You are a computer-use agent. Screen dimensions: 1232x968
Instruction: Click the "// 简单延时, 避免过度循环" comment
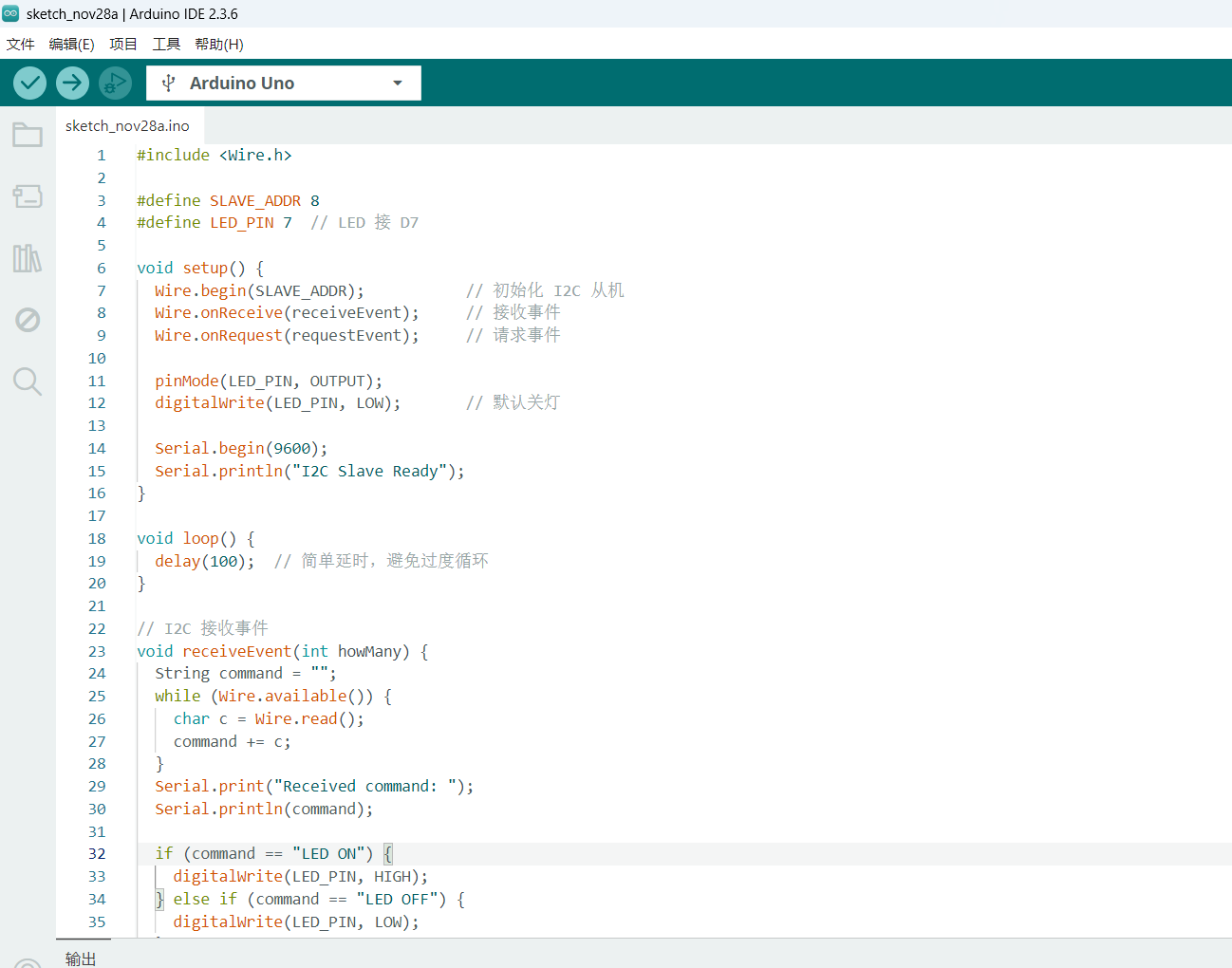(382, 562)
